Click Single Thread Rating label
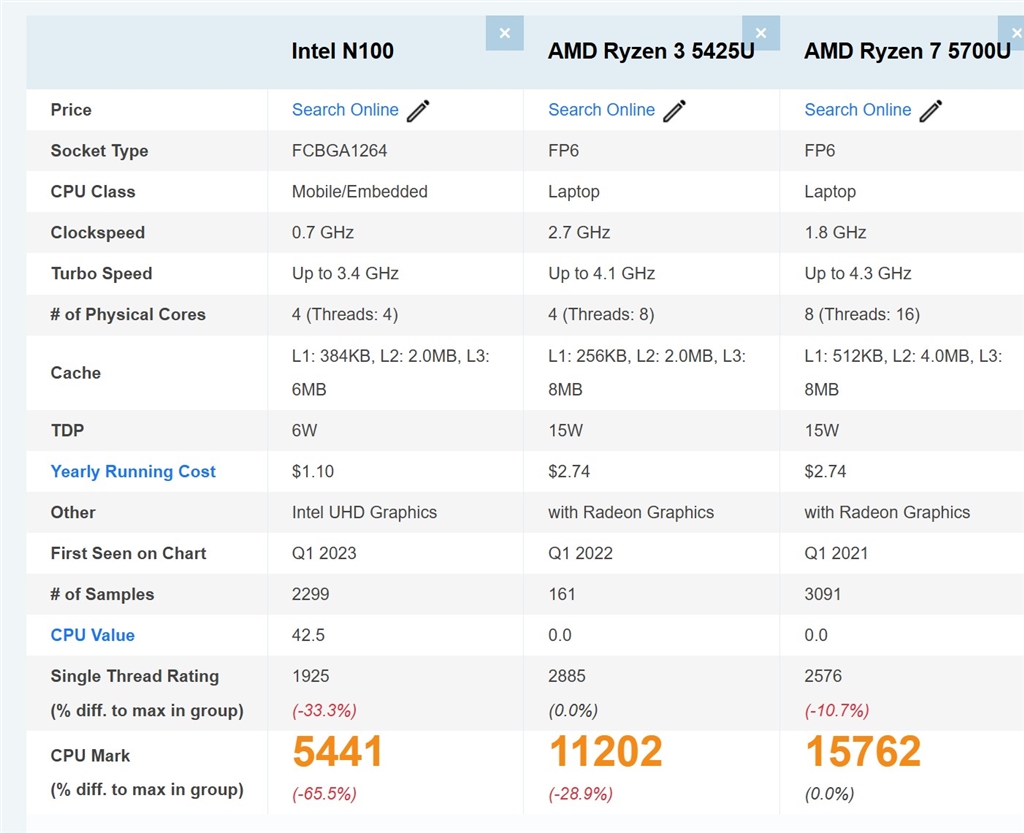 135,676
